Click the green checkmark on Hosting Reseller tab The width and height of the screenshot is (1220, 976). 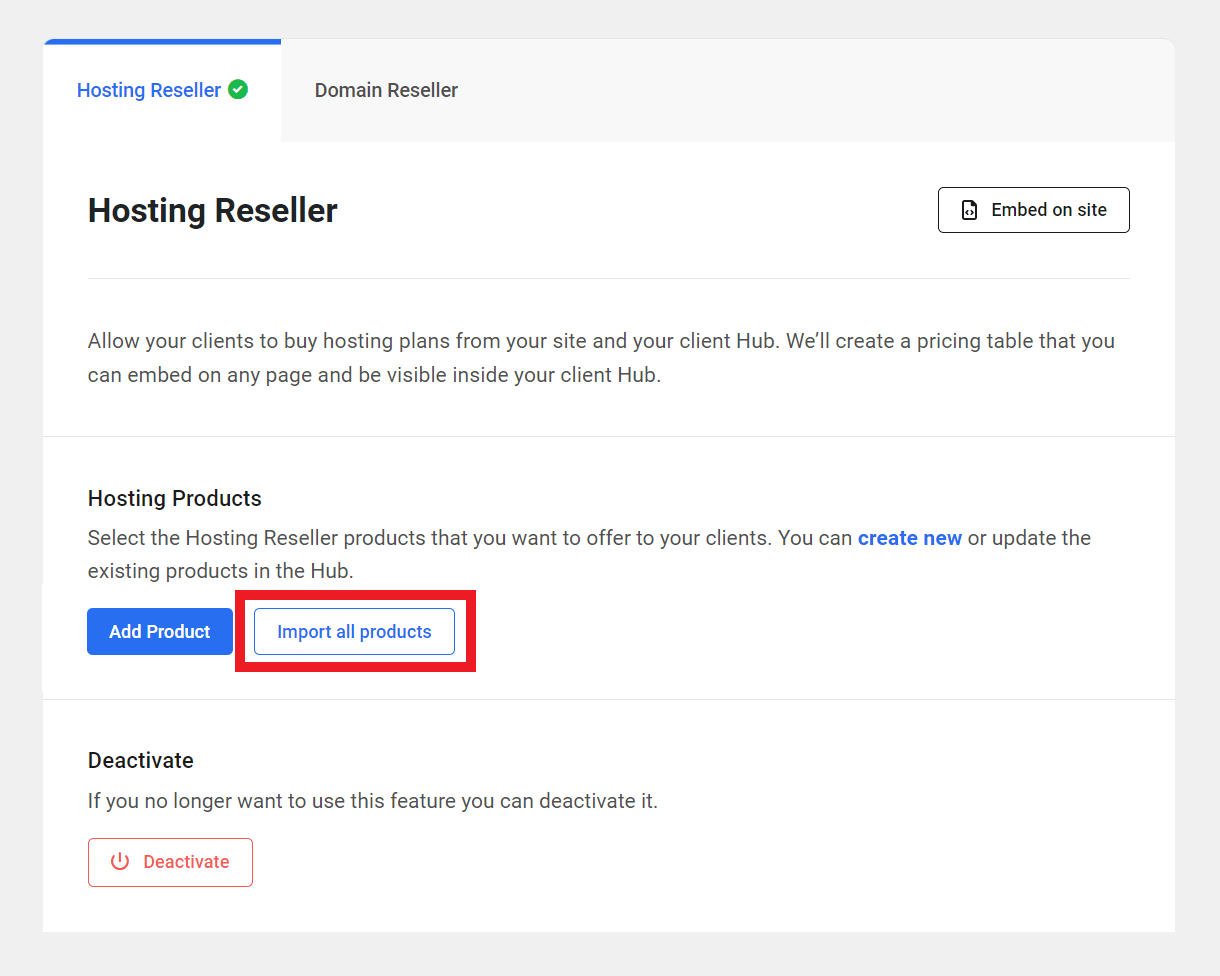pos(238,89)
